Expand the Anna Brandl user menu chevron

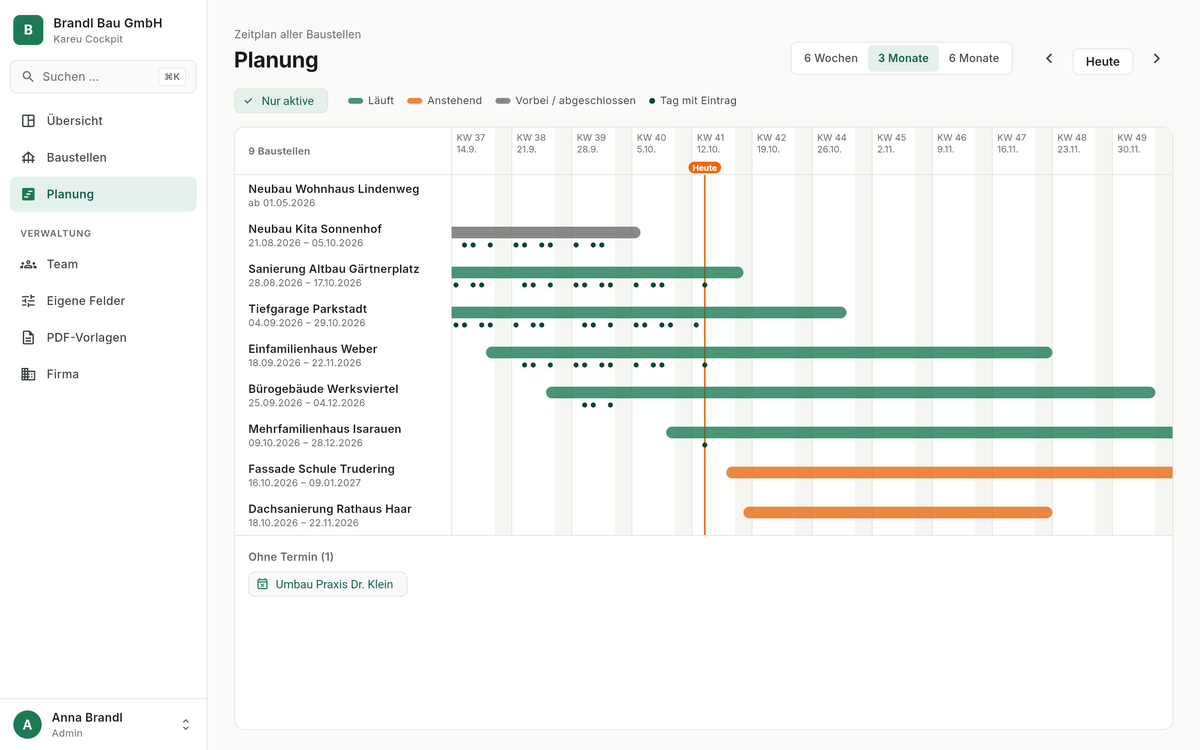[x=185, y=725]
